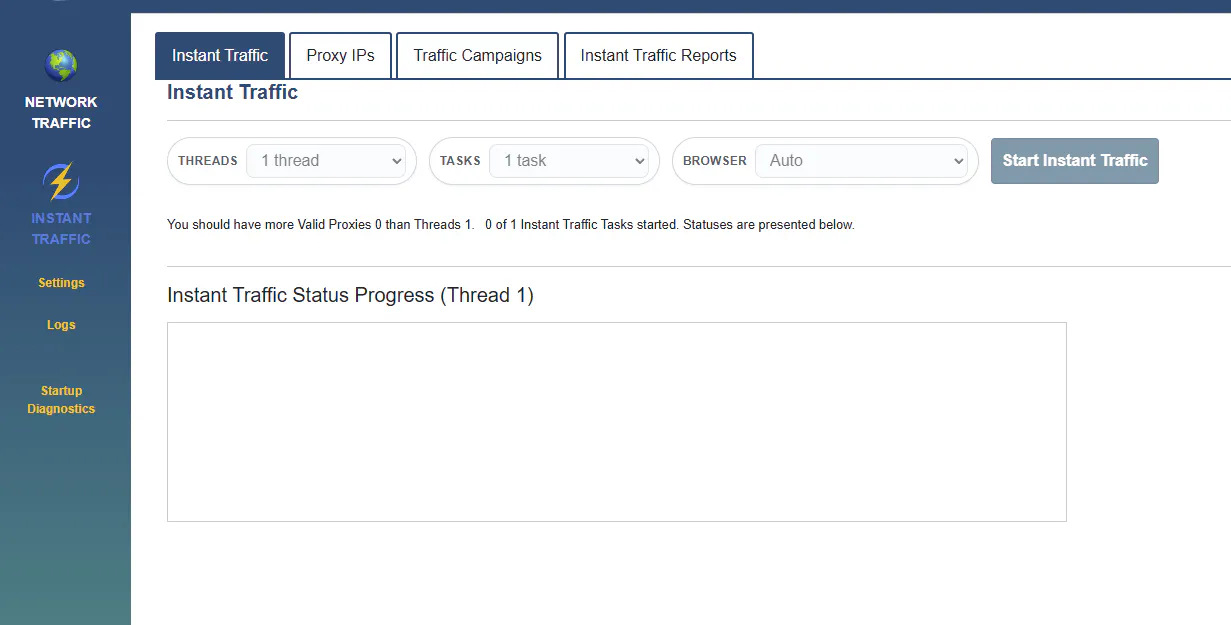1231x625 pixels.
Task: Click the Instant Traffic lightning bolt icon
Action: tap(61, 182)
